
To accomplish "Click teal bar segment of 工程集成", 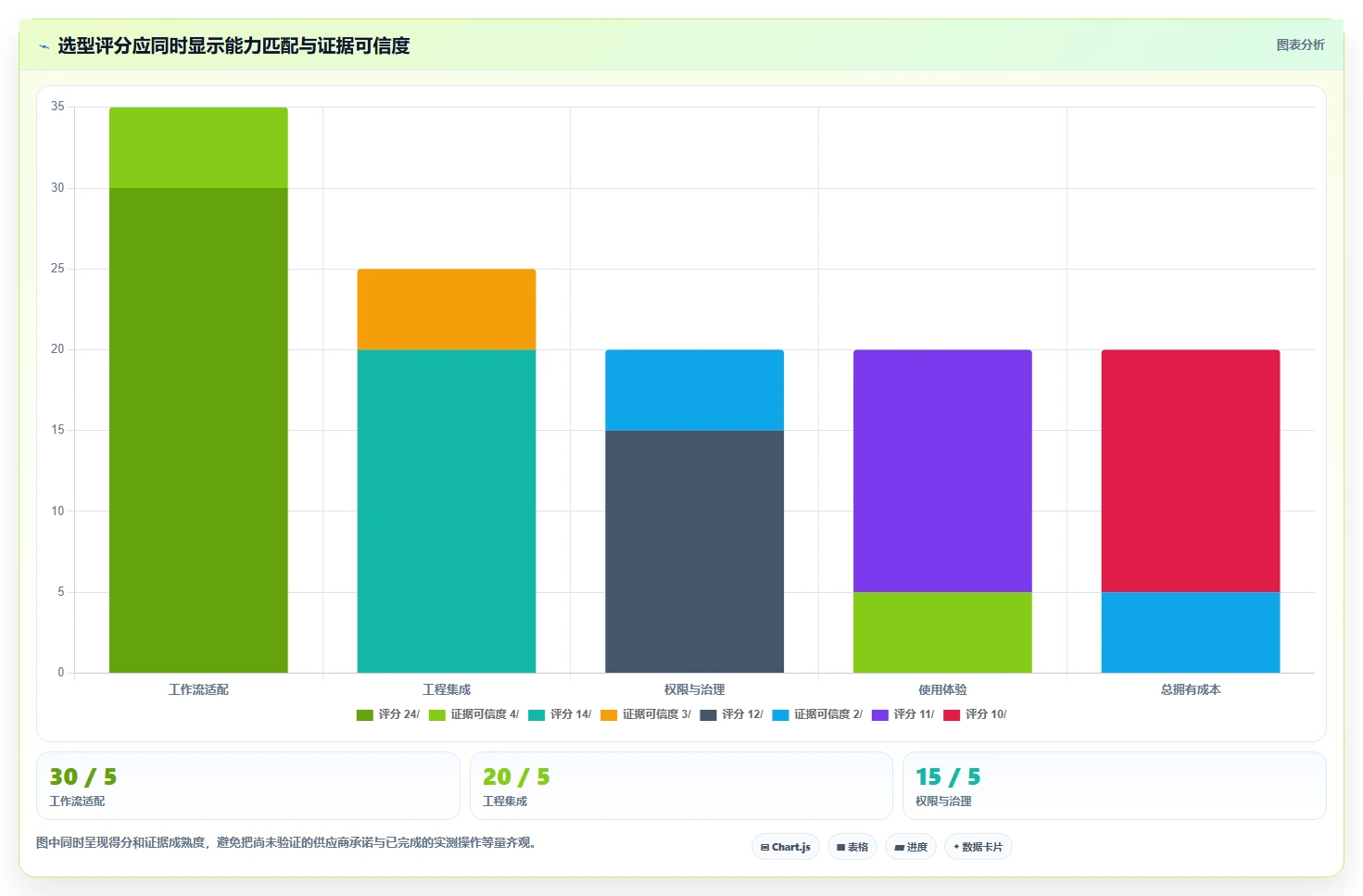I will point(447,511).
